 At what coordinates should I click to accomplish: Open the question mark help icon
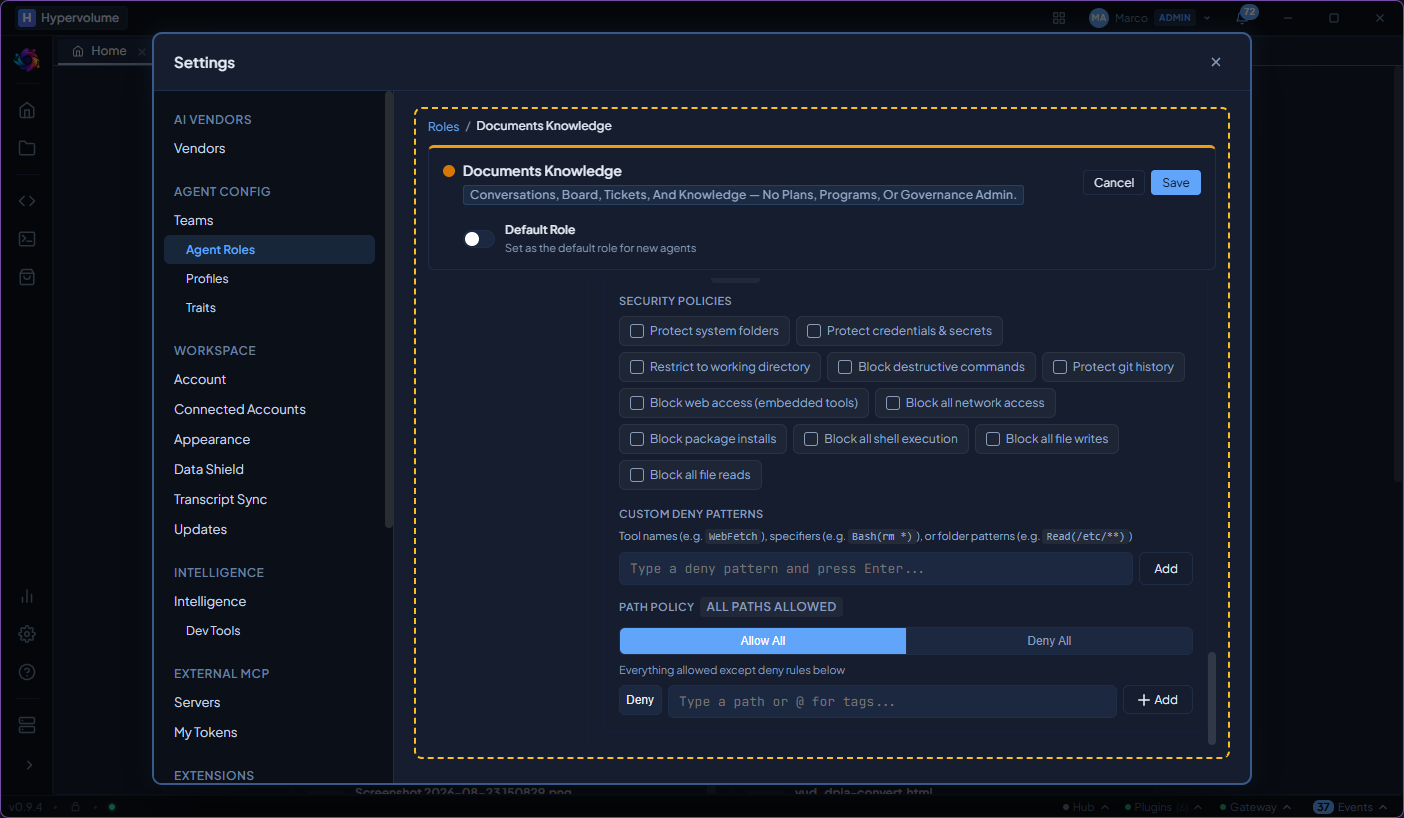click(27, 672)
